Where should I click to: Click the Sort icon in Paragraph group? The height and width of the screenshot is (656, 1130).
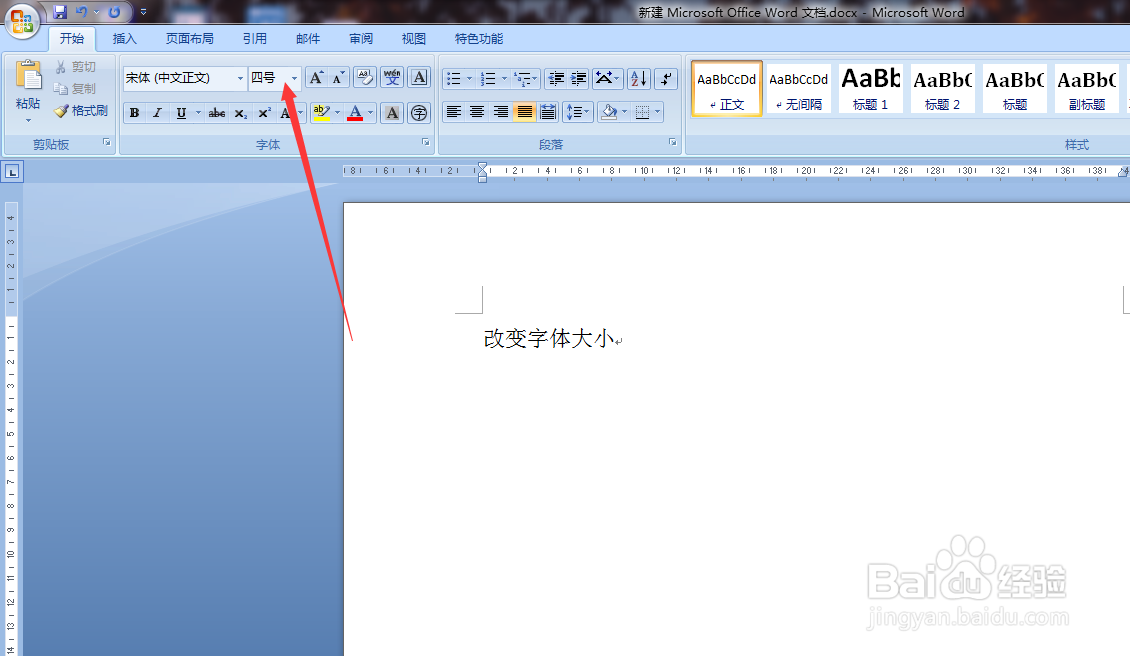(x=637, y=80)
